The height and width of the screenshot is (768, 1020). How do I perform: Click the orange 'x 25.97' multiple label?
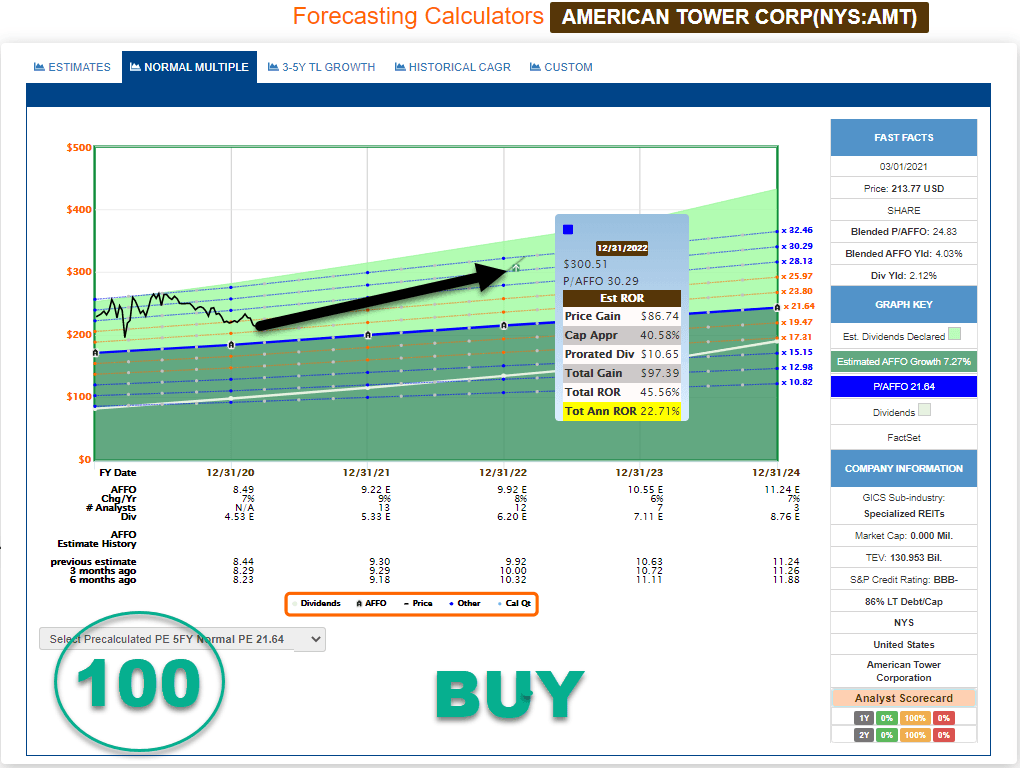(797, 276)
